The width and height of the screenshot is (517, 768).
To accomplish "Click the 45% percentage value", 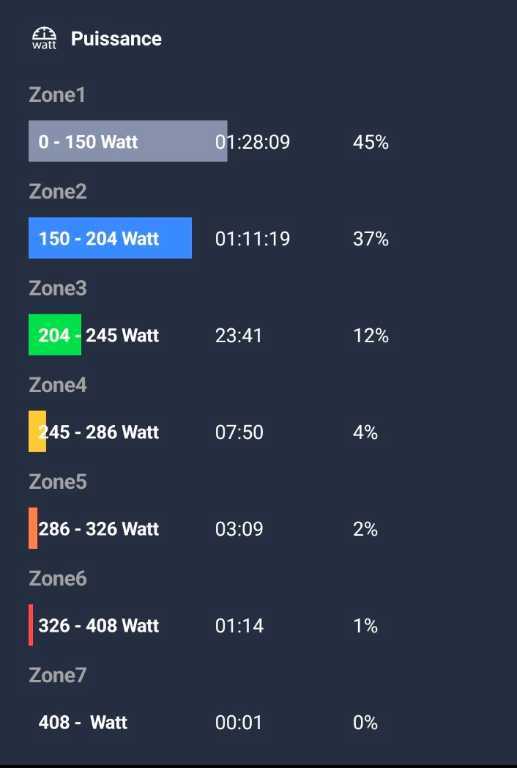I will click(371, 142).
